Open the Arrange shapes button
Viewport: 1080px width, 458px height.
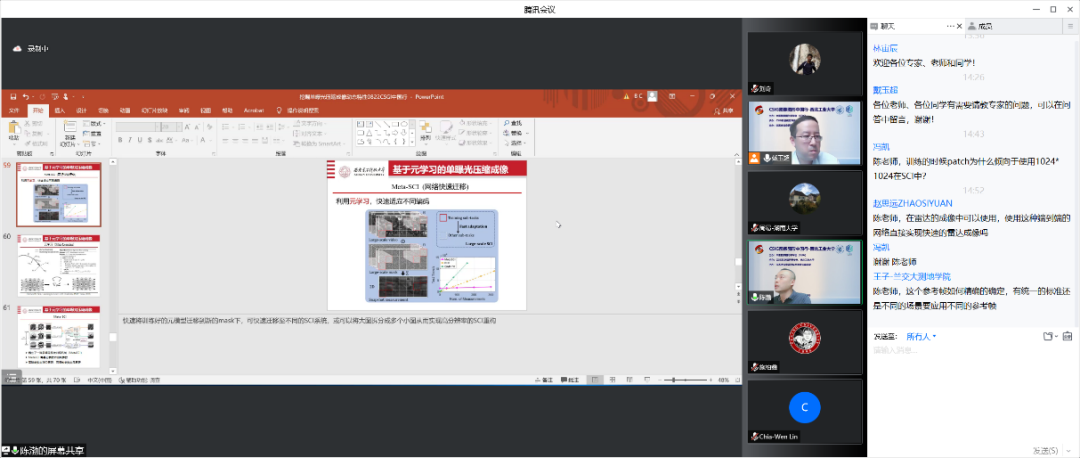click(x=425, y=131)
